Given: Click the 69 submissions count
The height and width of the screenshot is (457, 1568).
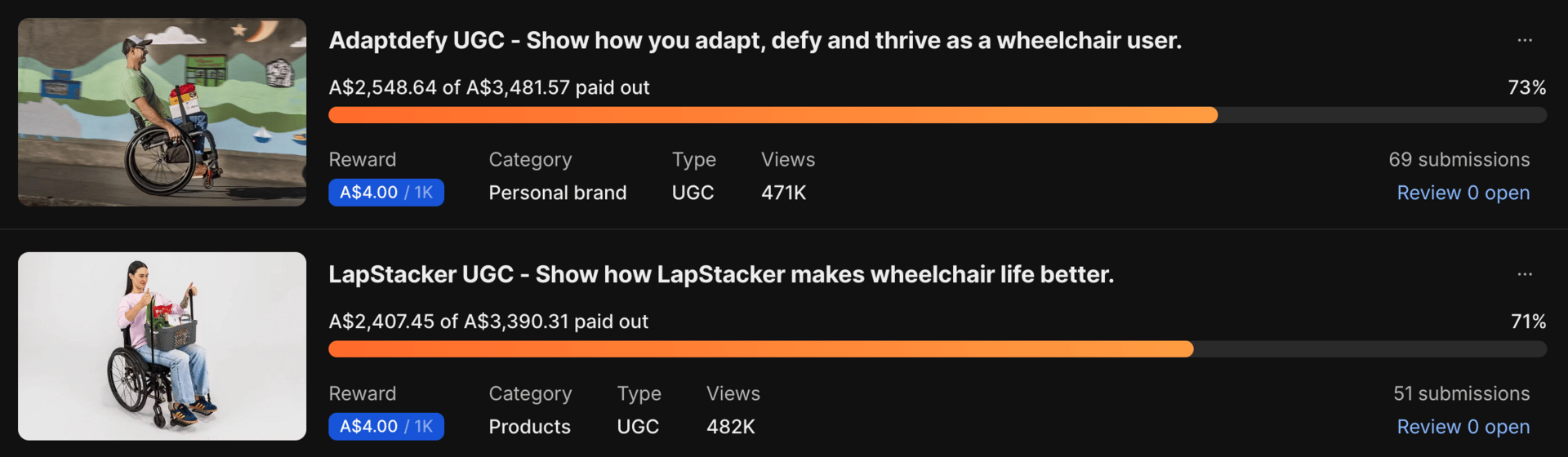Looking at the screenshot, I should pos(1459,160).
